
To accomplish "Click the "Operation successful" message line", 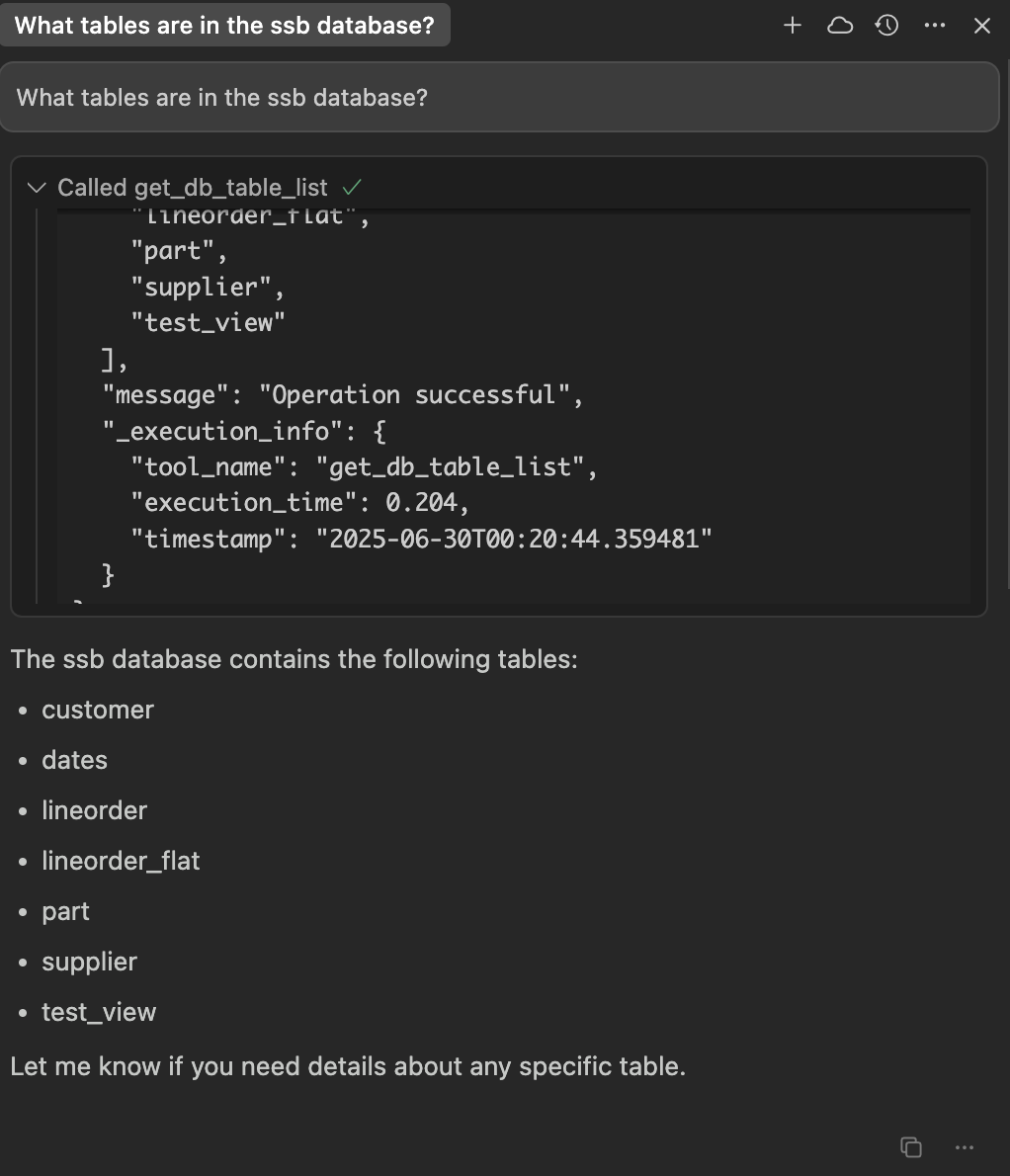I will (x=420, y=395).
